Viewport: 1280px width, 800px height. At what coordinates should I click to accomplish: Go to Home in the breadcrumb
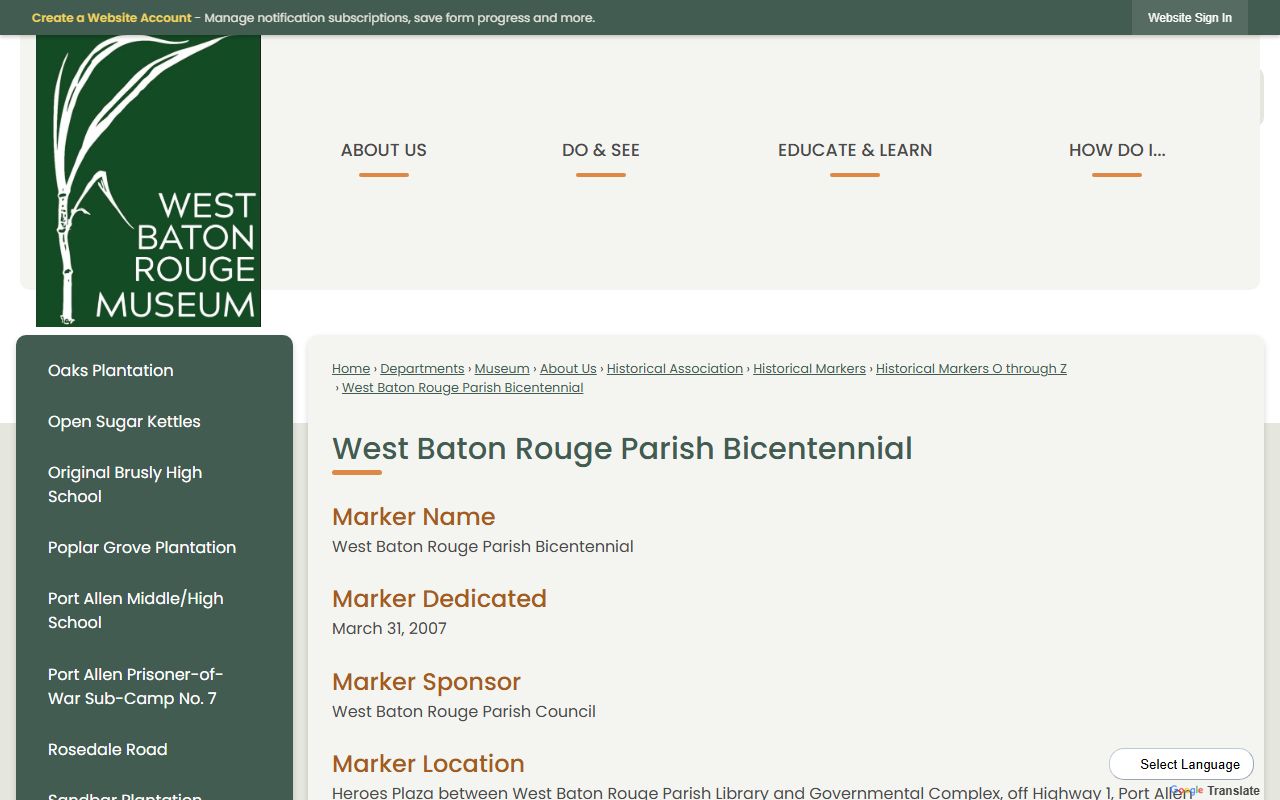(351, 369)
